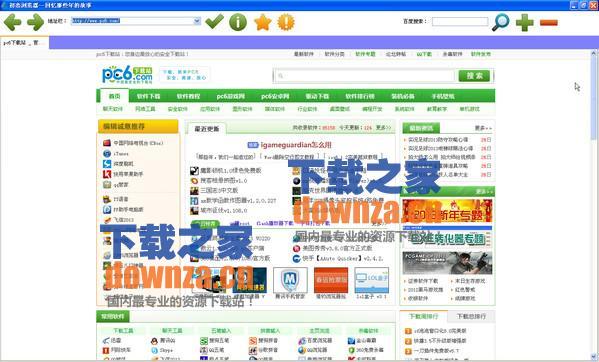Screen dimensions: 599x362
Task: Open the green info circle icon
Action: (238, 22)
